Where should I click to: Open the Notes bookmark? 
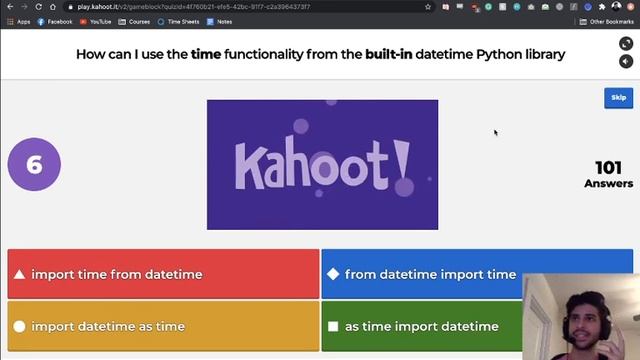tap(219, 22)
